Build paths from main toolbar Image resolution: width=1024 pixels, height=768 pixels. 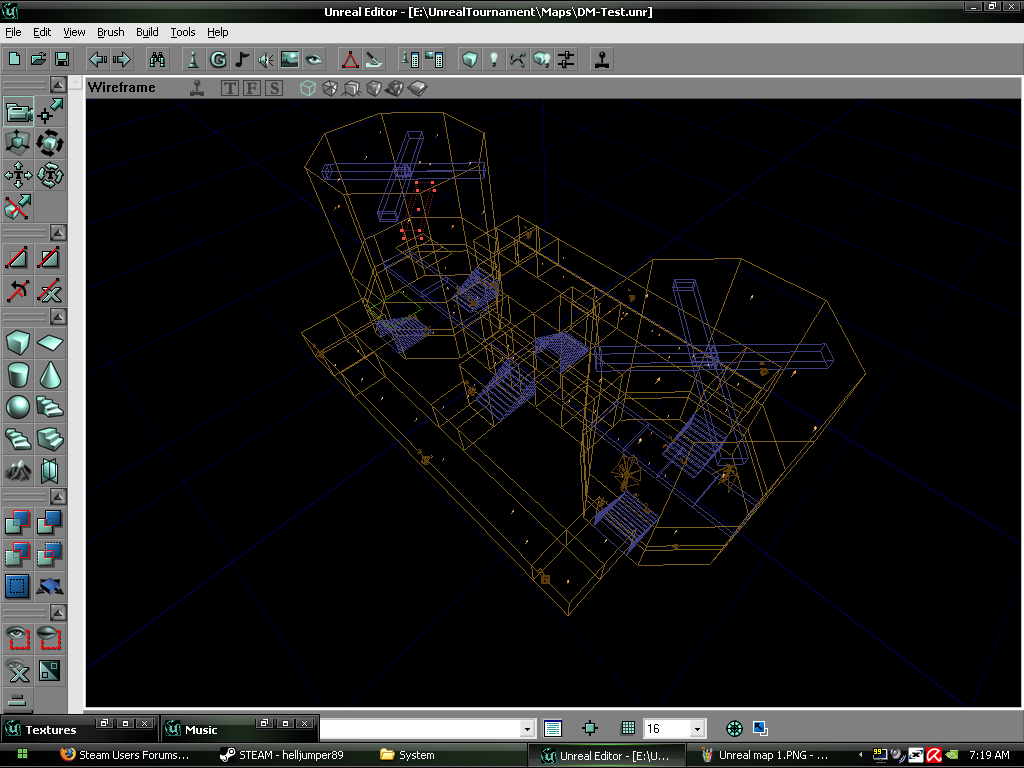[x=518, y=59]
